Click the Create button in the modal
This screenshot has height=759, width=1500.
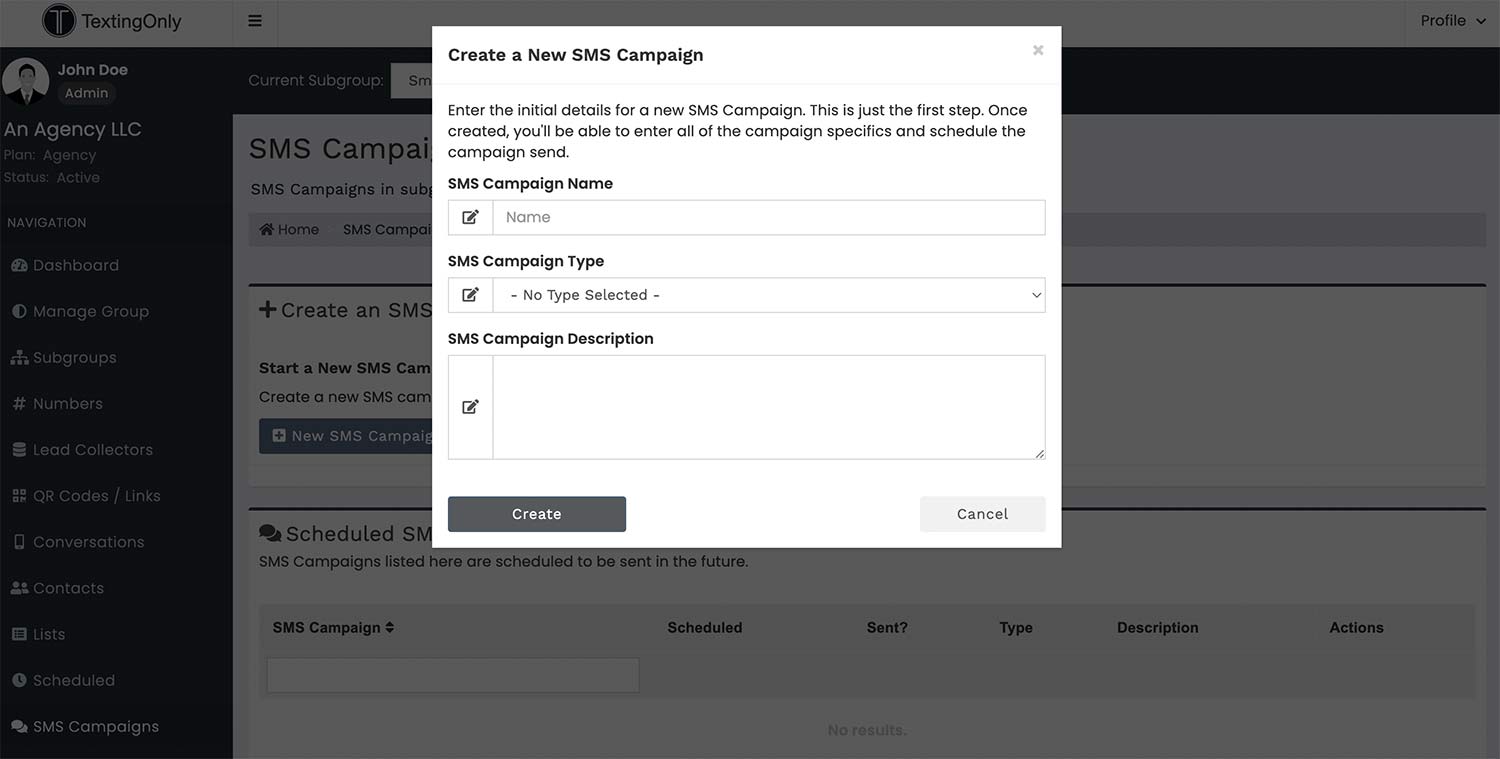[536, 513]
